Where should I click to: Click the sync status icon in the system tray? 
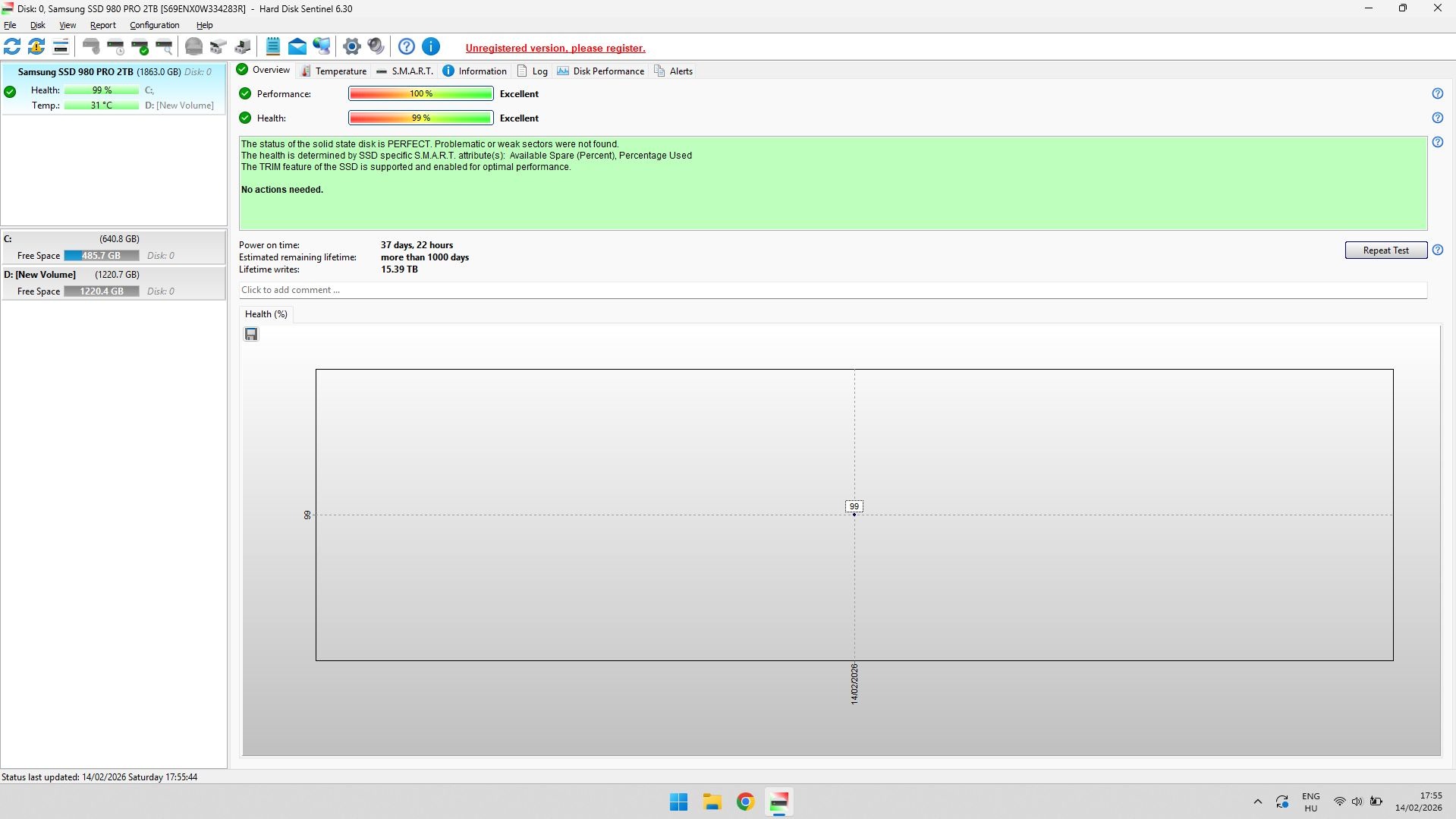pos(1282,802)
